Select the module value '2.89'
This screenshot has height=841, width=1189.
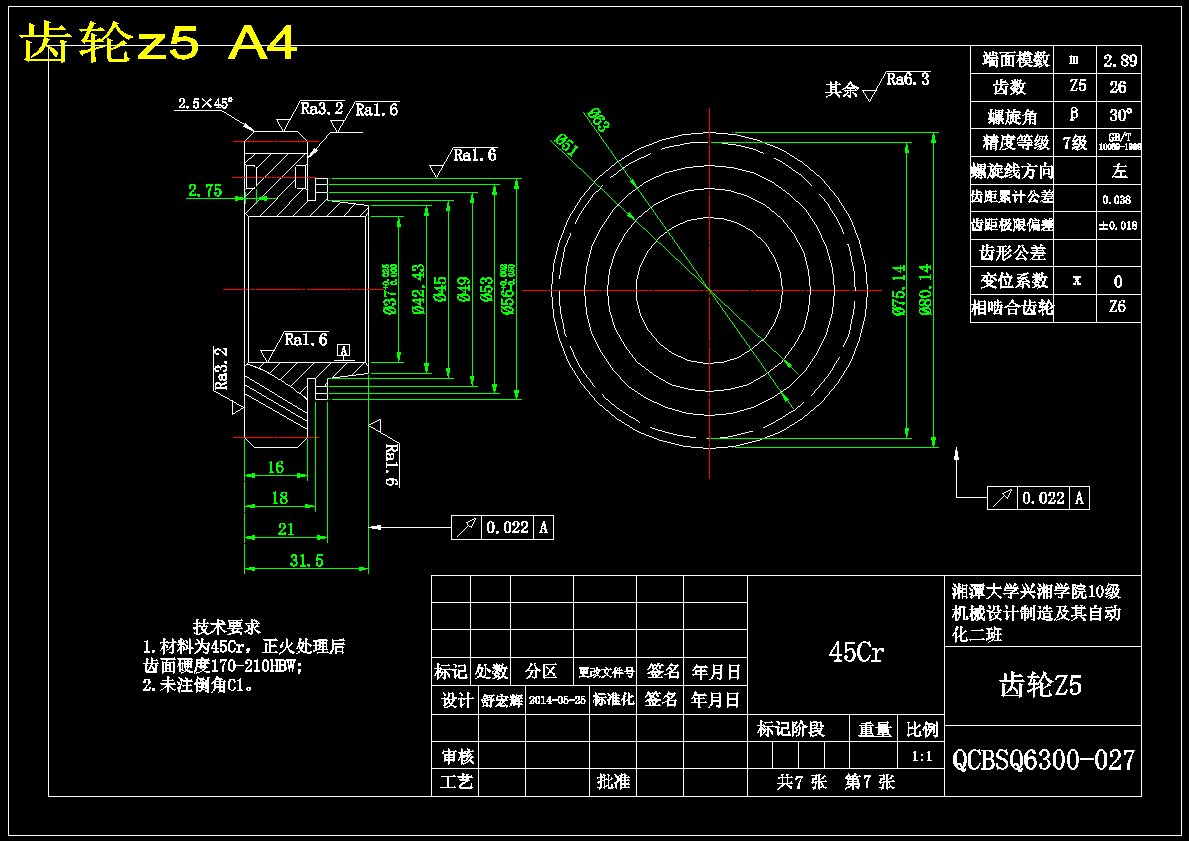(1119, 60)
